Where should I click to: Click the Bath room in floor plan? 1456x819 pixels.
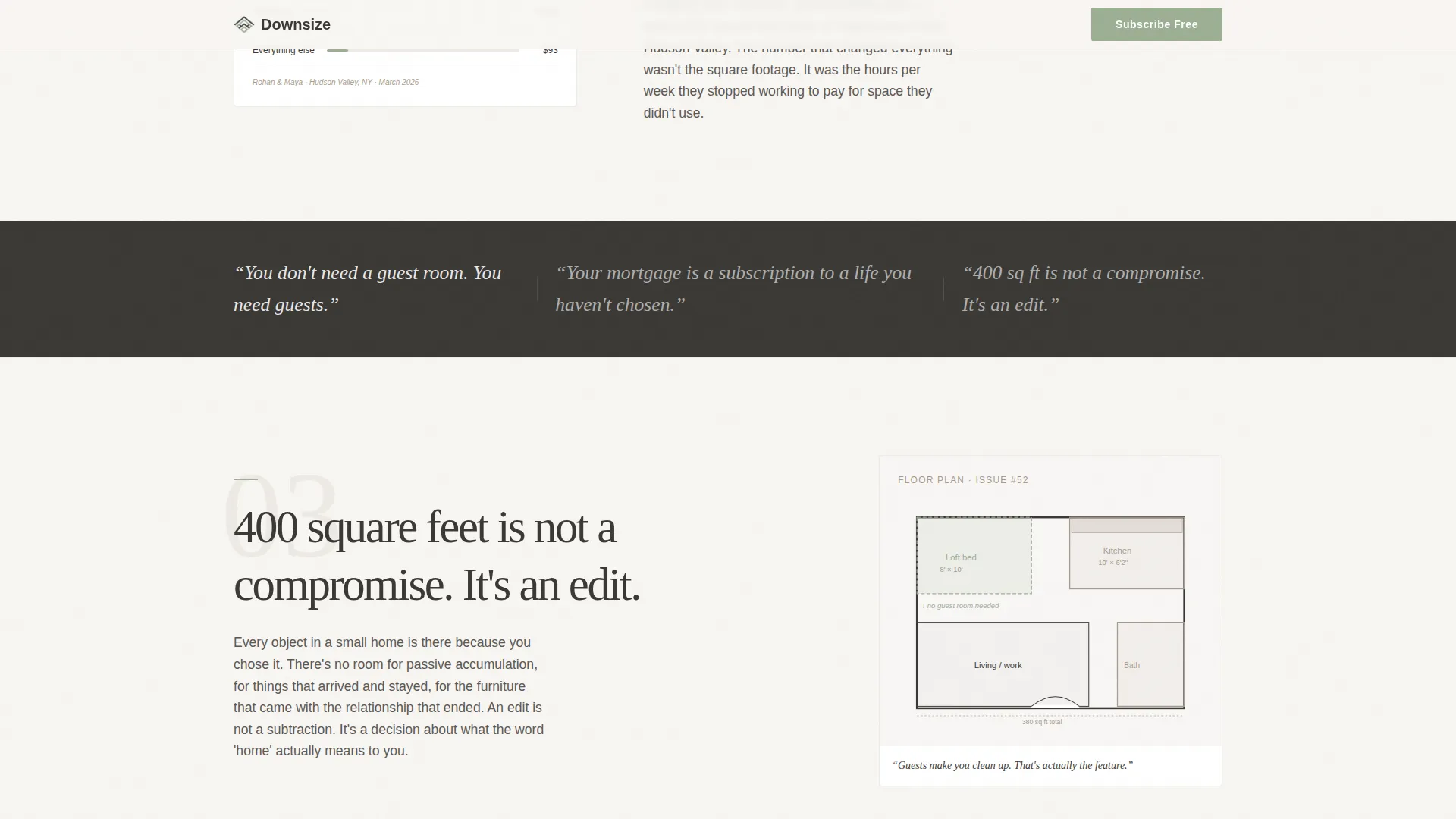pyautogui.click(x=1150, y=664)
